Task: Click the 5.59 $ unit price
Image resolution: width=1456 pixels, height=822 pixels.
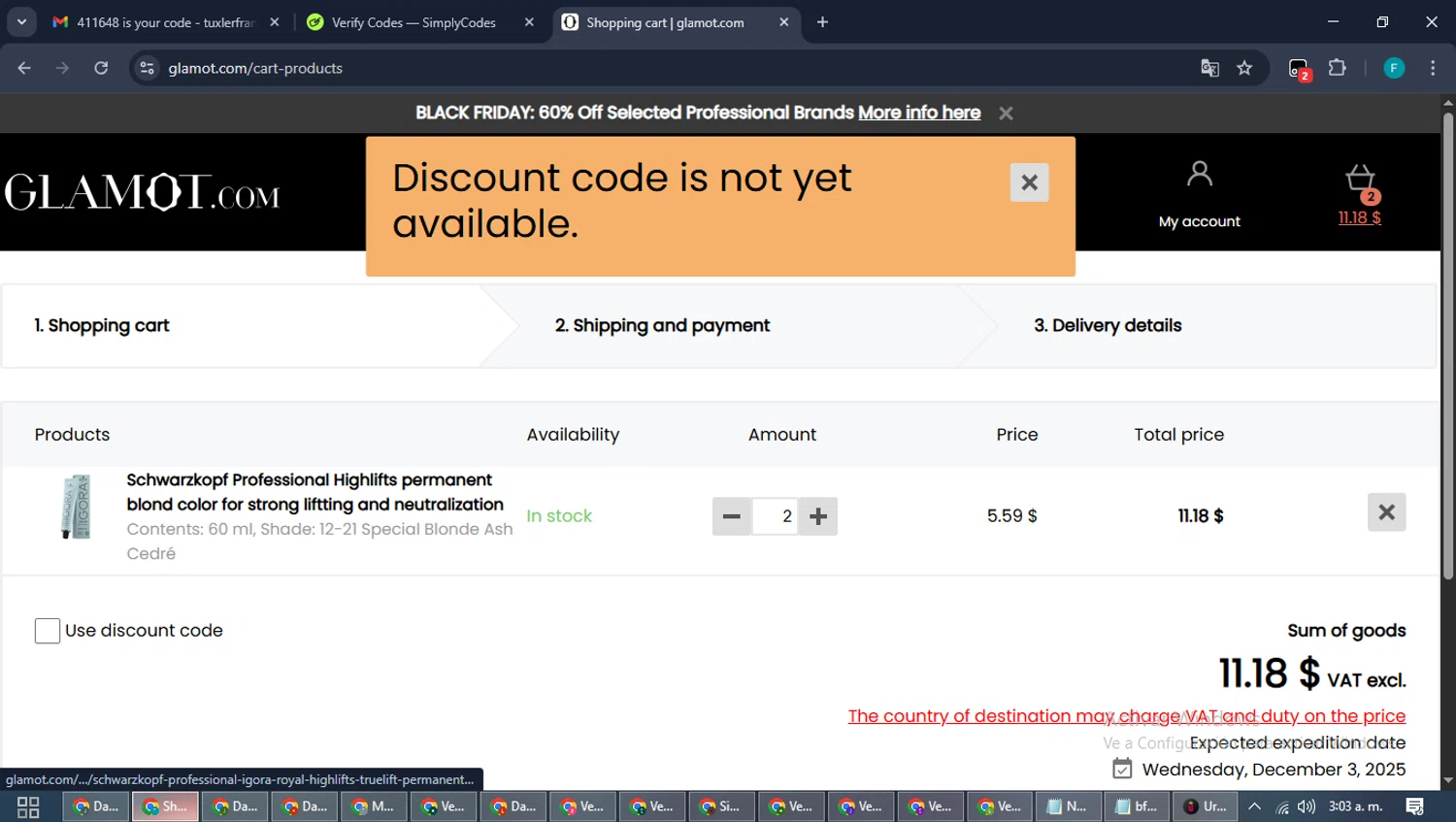Action: 1012,516
